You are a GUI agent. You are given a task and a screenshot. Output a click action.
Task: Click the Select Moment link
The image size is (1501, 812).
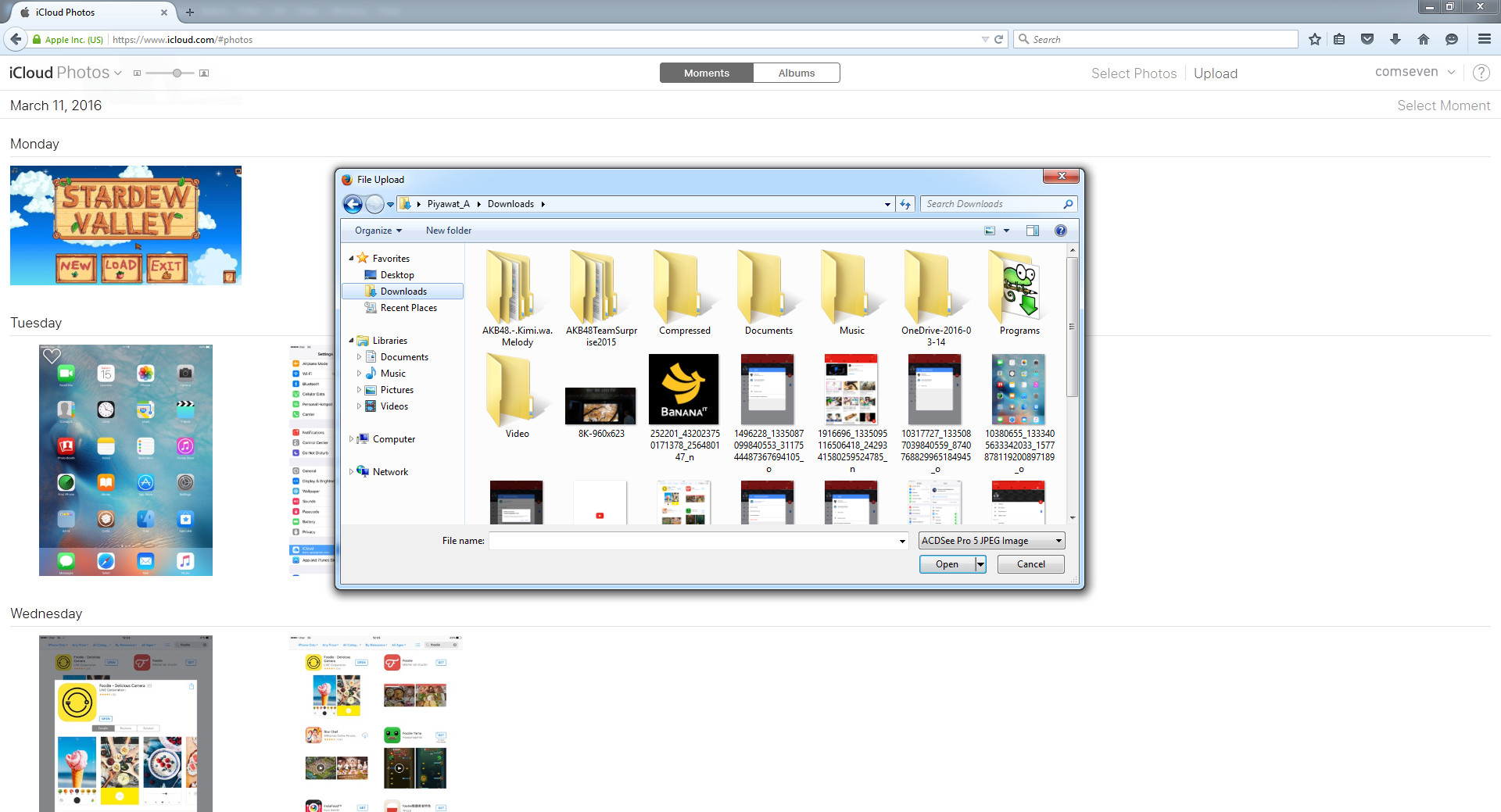(x=1443, y=106)
